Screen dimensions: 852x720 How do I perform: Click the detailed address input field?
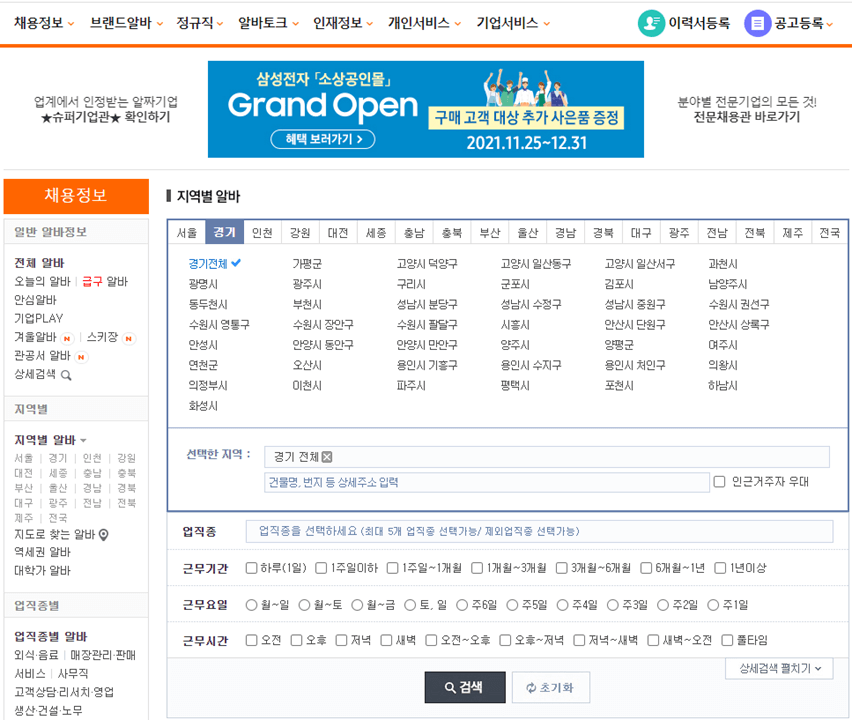(487, 482)
